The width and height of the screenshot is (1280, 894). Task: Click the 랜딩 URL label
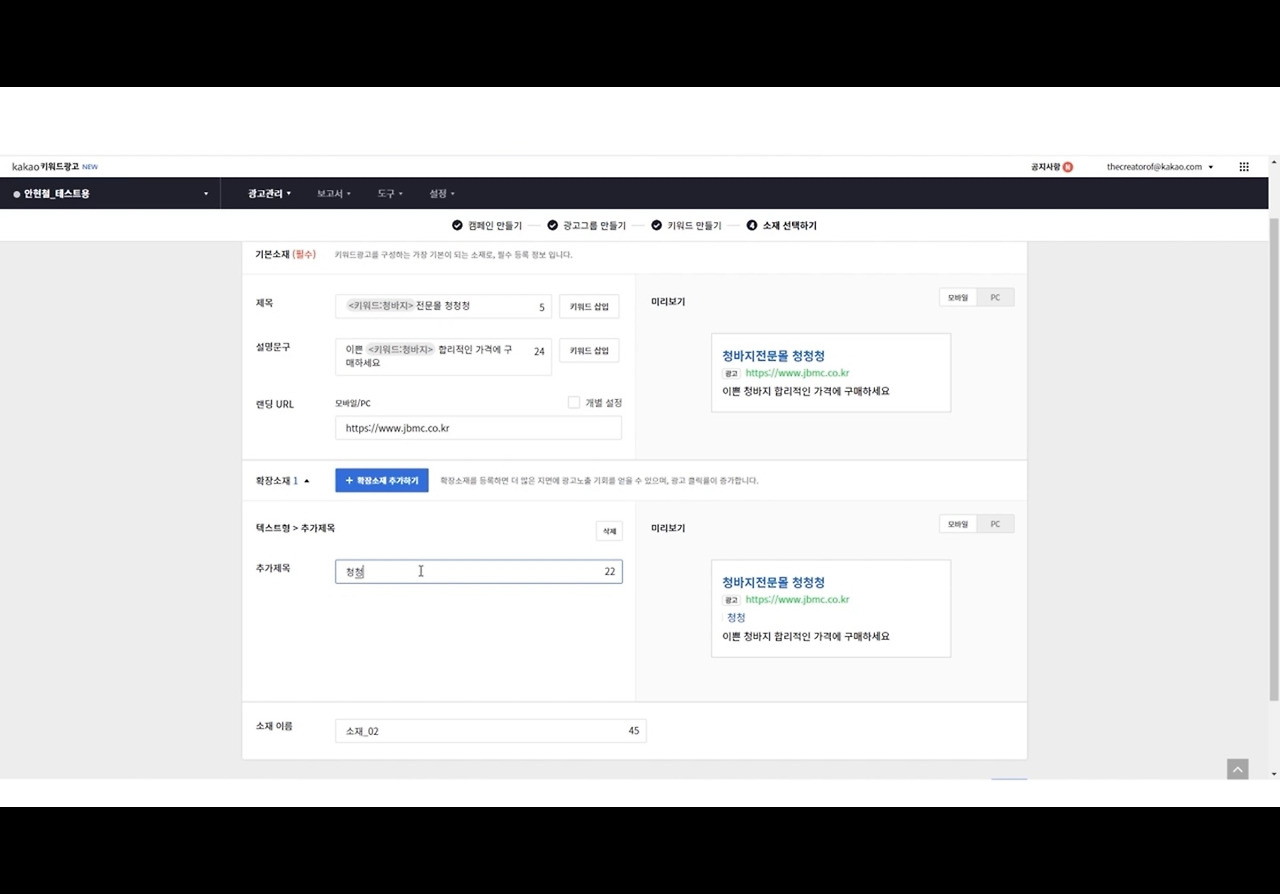coord(275,405)
